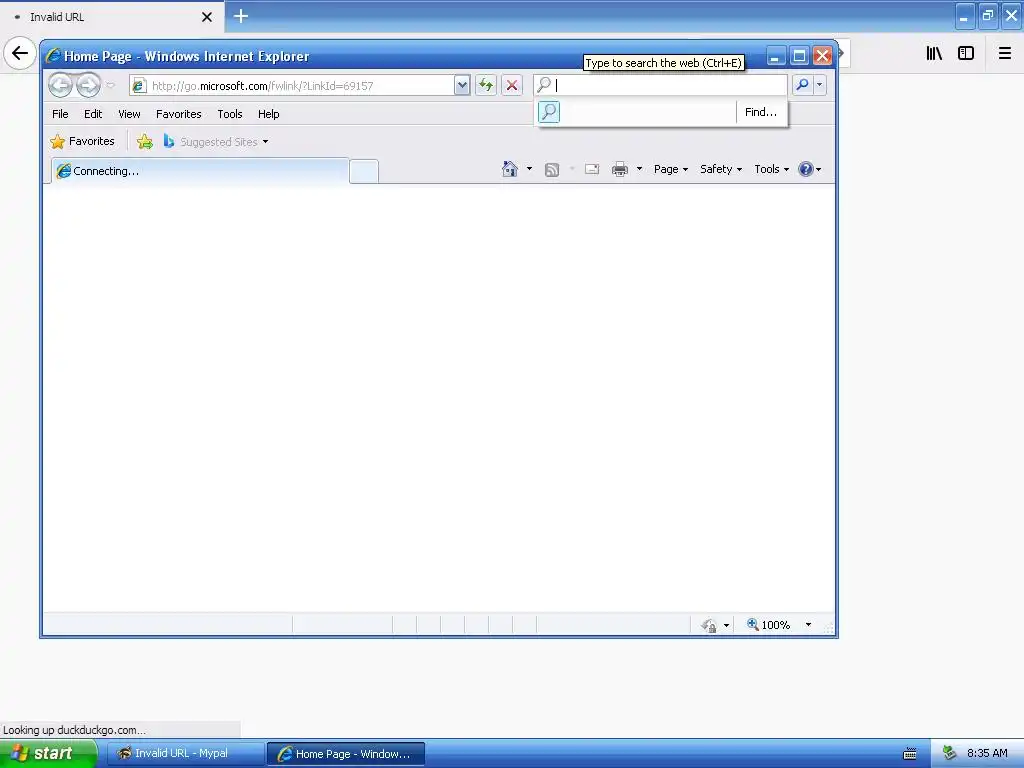Image resolution: width=1024 pixels, height=768 pixels.
Task: Expand the Home button dropdown arrow
Action: click(529, 169)
